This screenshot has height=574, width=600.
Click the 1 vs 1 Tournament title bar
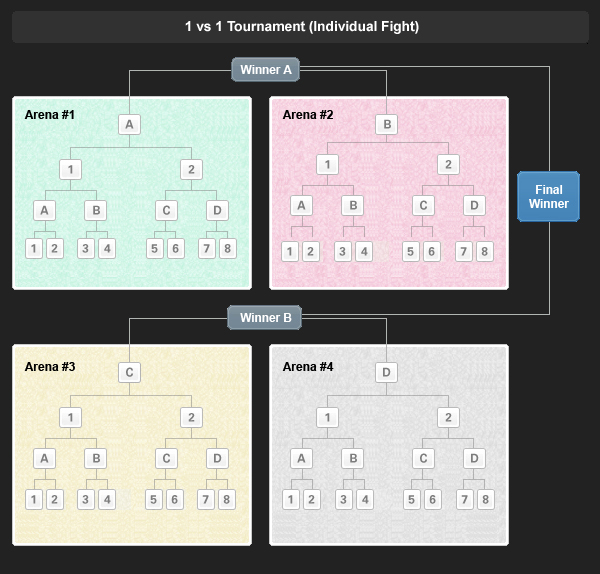[300, 27]
